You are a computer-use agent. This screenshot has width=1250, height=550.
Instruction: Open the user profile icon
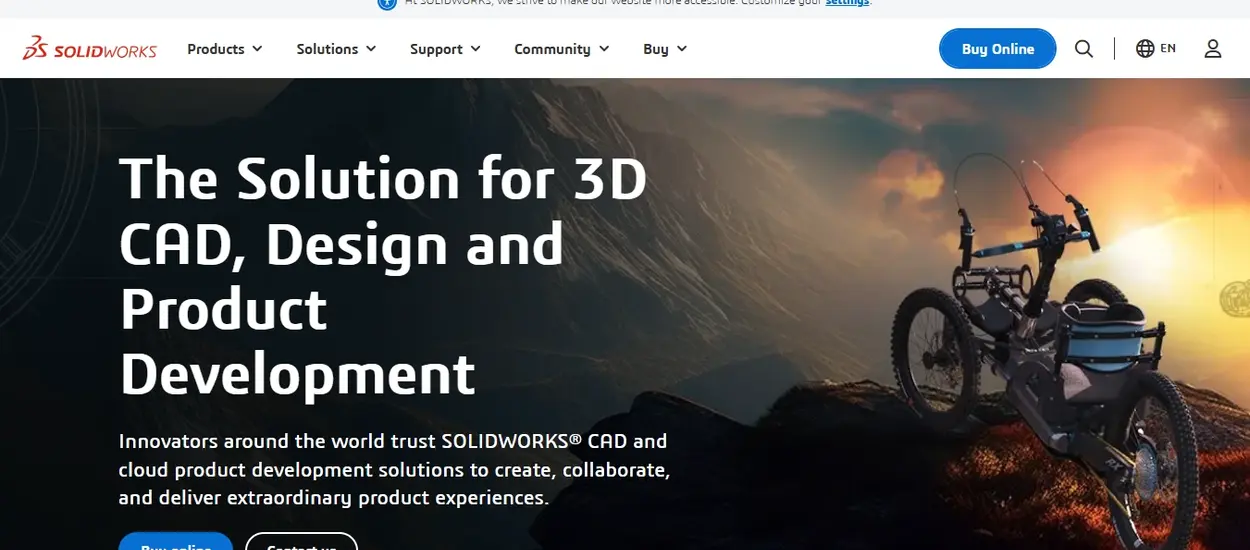pyautogui.click(x=1213, y=49)
